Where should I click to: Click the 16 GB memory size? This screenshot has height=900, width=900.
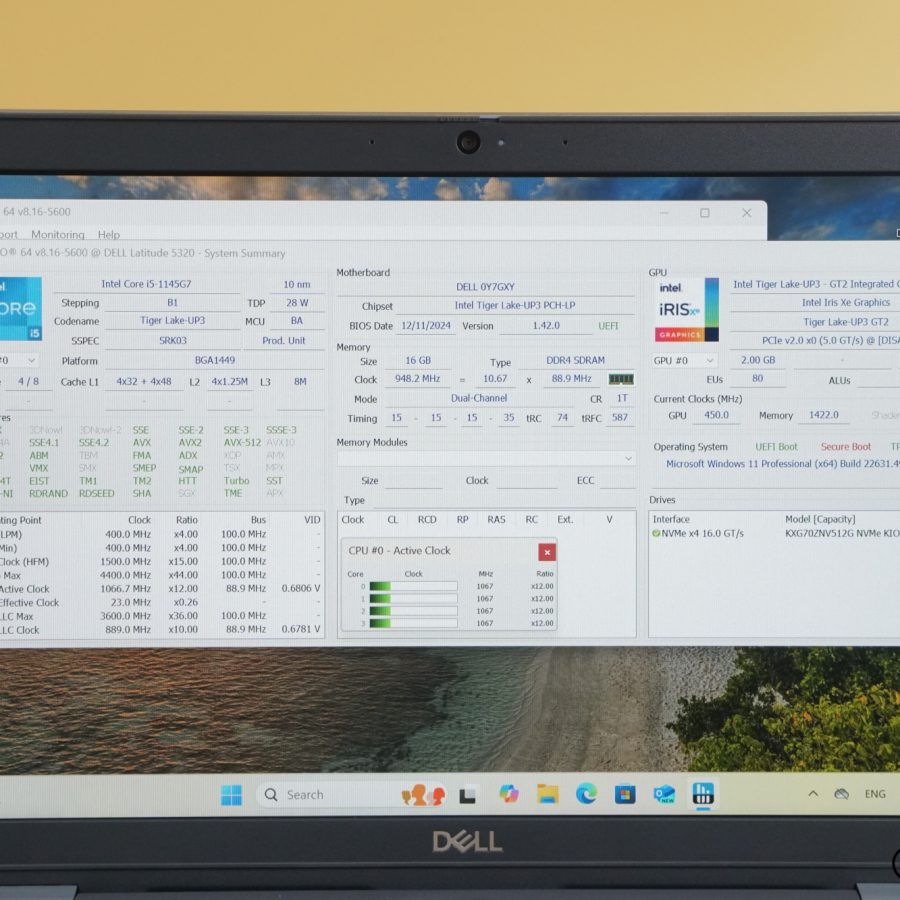(x=418, y=360)
